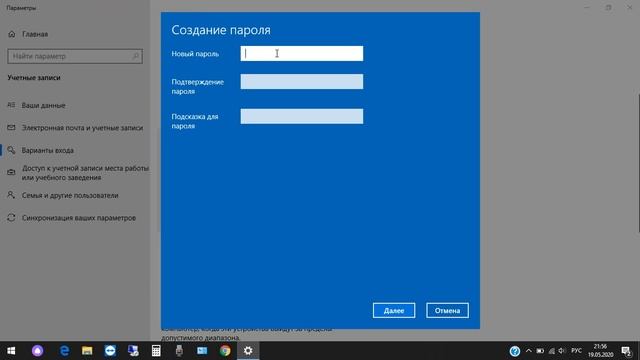
Task: Launch Google Chrome from the taskbar
Action: point(225,351)
